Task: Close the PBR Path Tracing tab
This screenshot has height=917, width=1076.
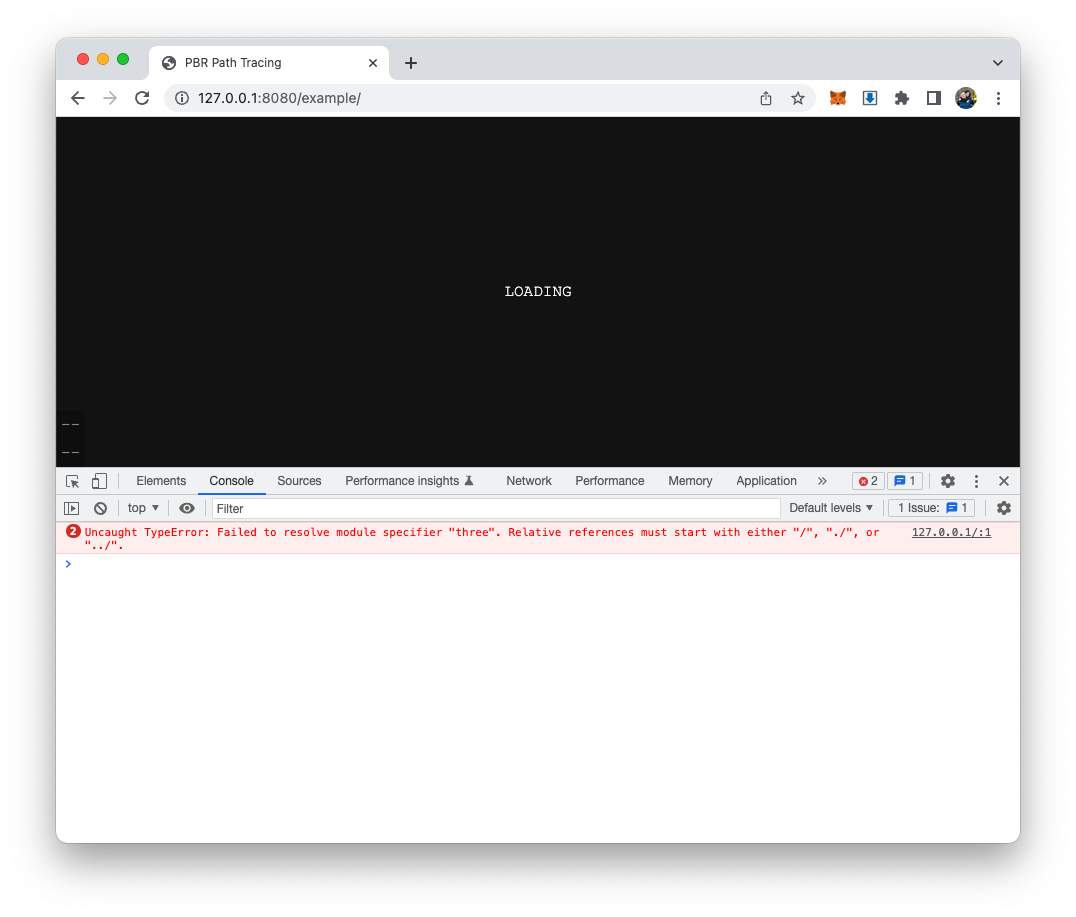Action: [373, 63]
